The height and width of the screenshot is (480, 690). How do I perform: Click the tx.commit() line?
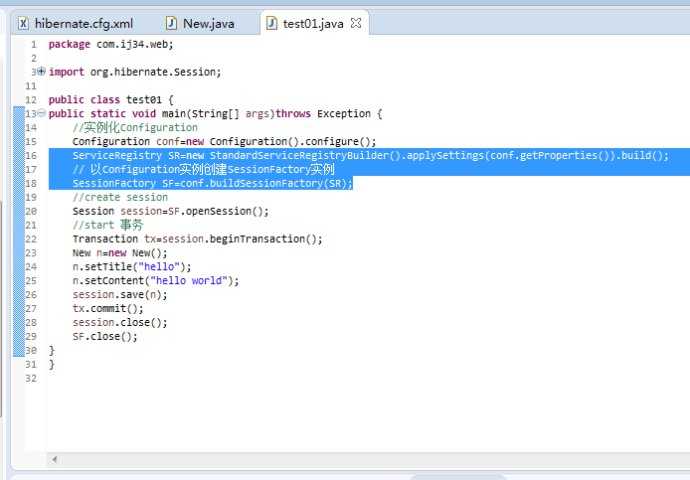(108, 309)
